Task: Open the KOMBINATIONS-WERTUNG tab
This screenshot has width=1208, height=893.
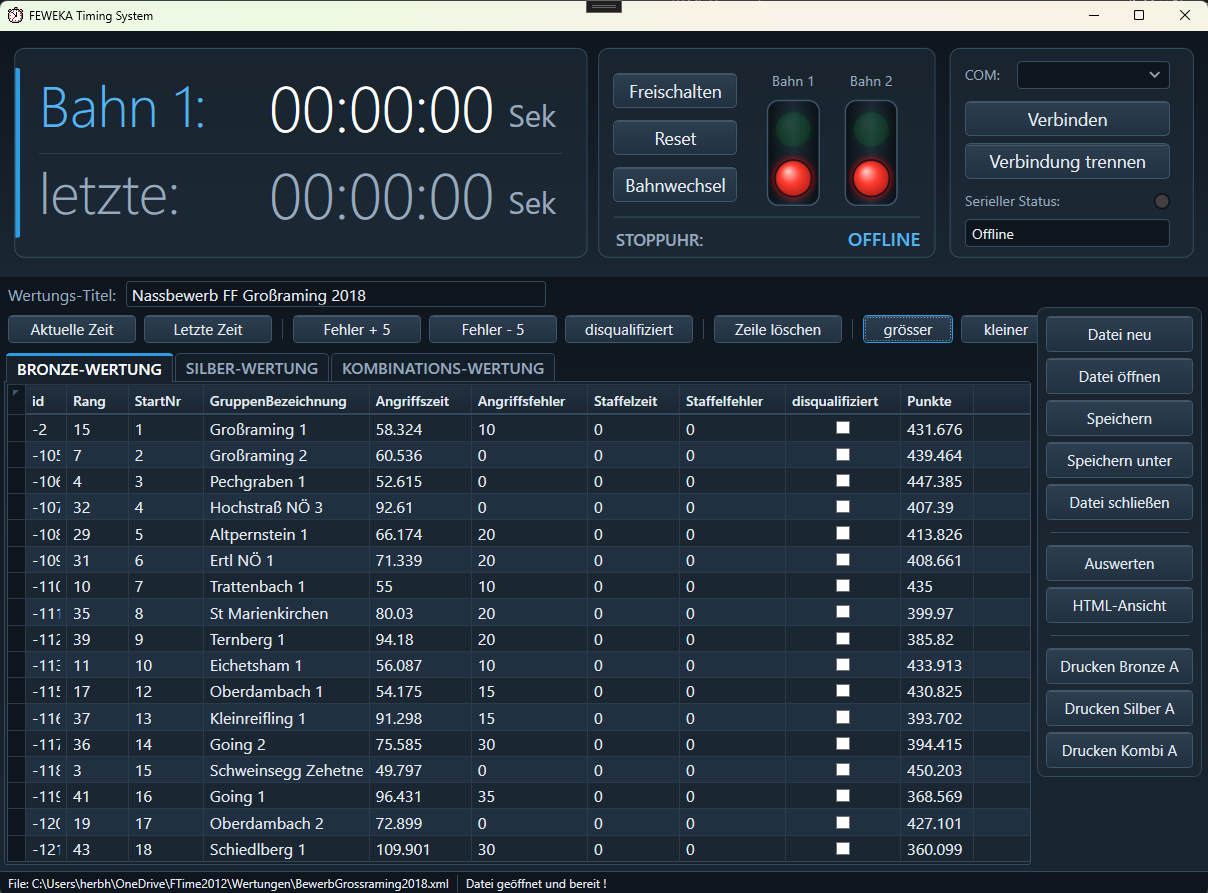Action: [x=443, y=369]
